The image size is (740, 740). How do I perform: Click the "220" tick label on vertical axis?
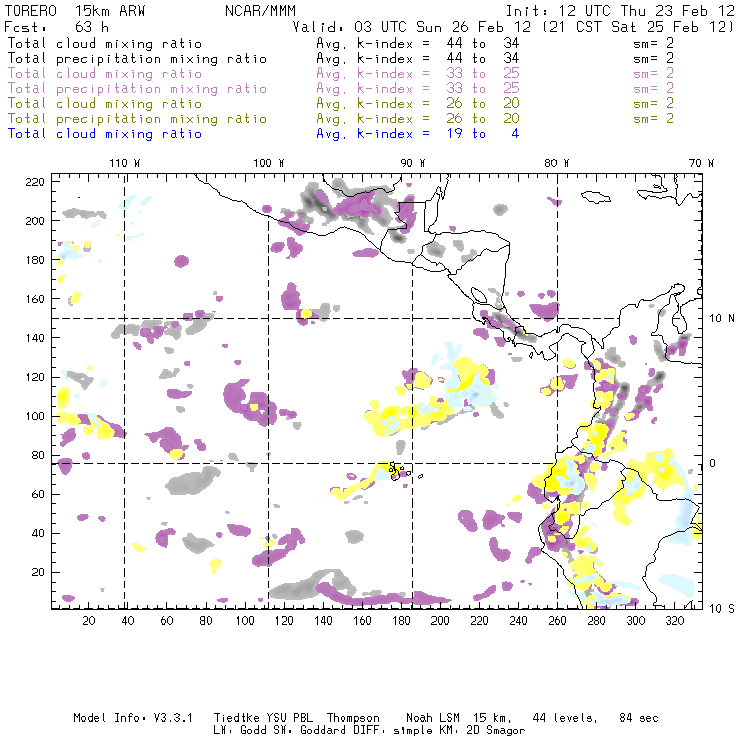(x=35, y=182)
